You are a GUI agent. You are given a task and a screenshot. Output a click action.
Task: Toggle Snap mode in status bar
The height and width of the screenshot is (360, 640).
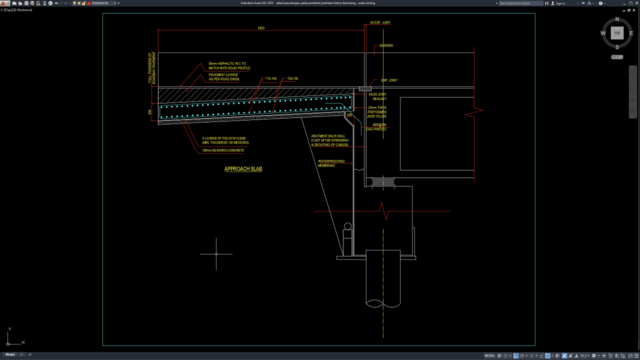(505, 356)
